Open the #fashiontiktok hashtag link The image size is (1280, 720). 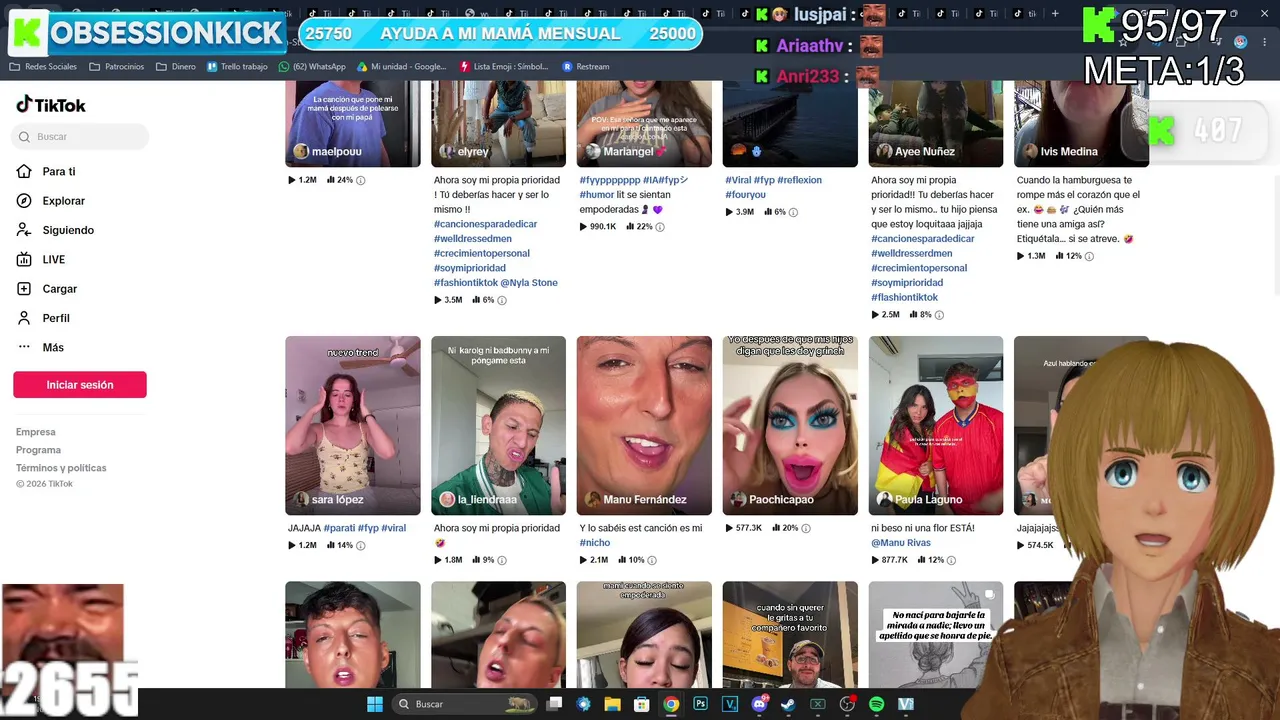coord(465,283)
